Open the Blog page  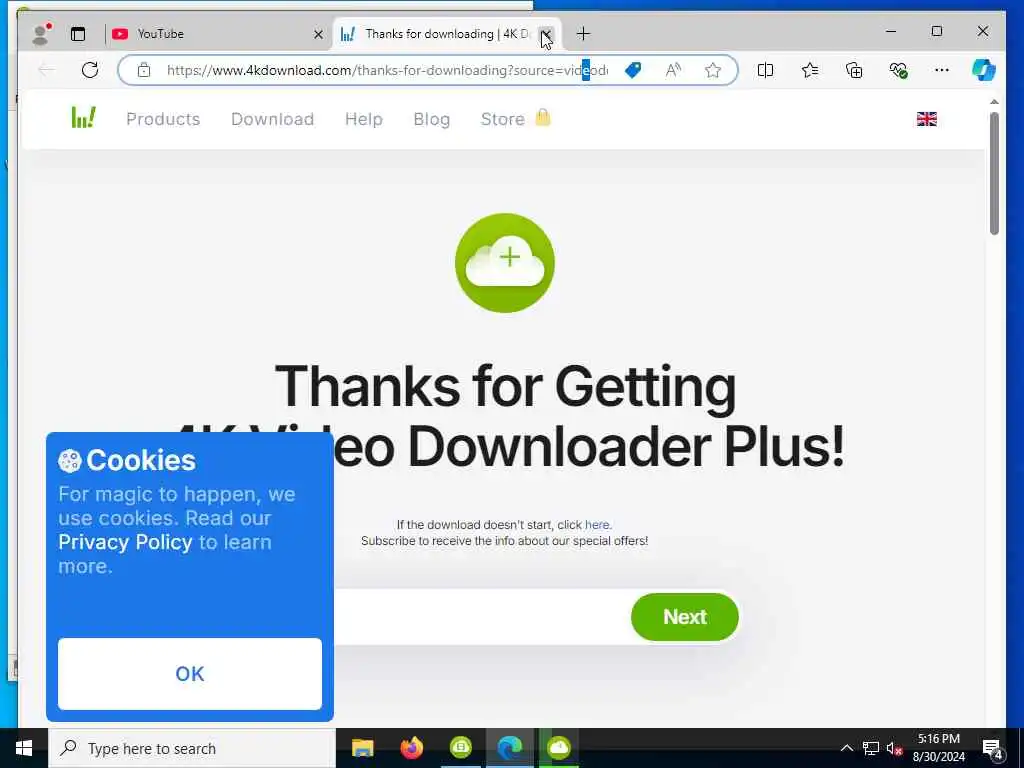click(x=432, y=119)
